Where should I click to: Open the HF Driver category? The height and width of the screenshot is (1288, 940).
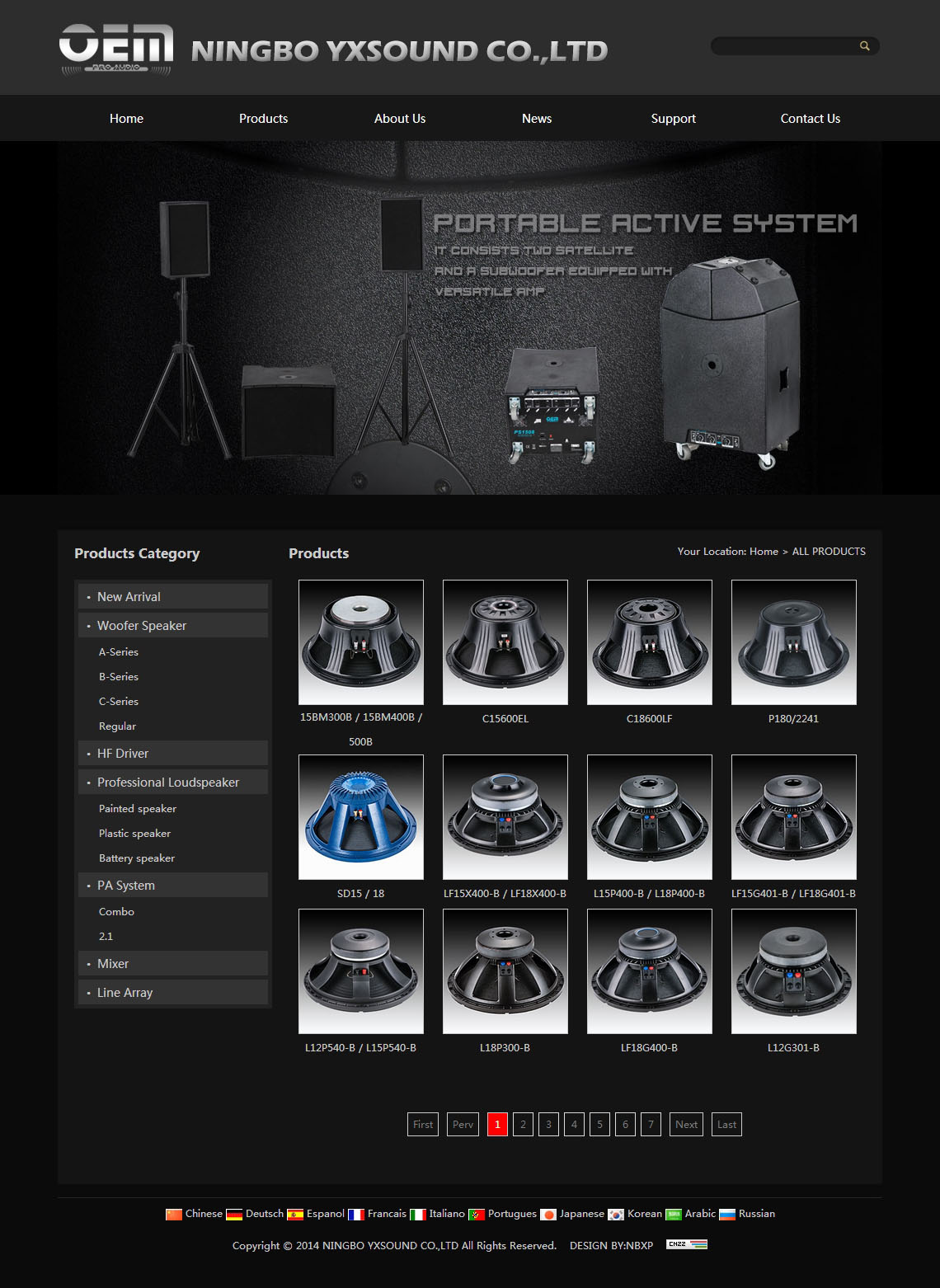pos(173,753)
